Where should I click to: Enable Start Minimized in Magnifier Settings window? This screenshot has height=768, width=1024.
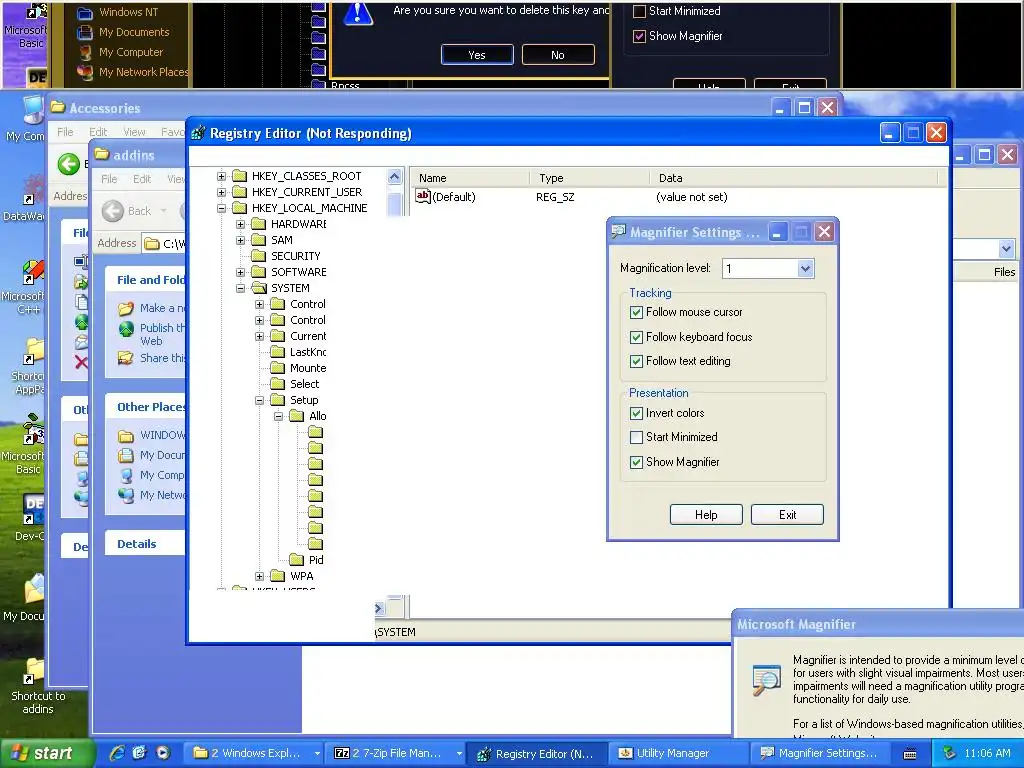tap(636, 438)
